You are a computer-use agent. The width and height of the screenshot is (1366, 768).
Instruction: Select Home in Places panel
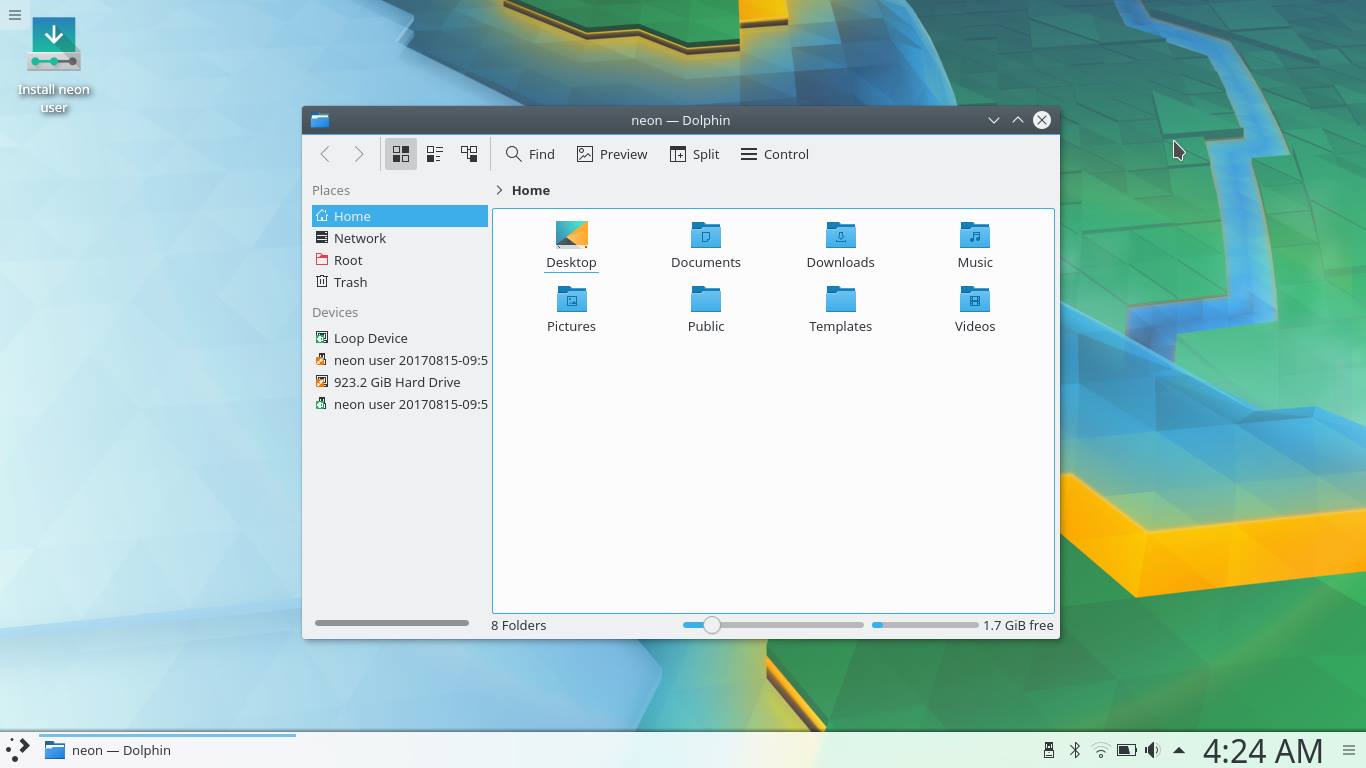tap(400, 216)
